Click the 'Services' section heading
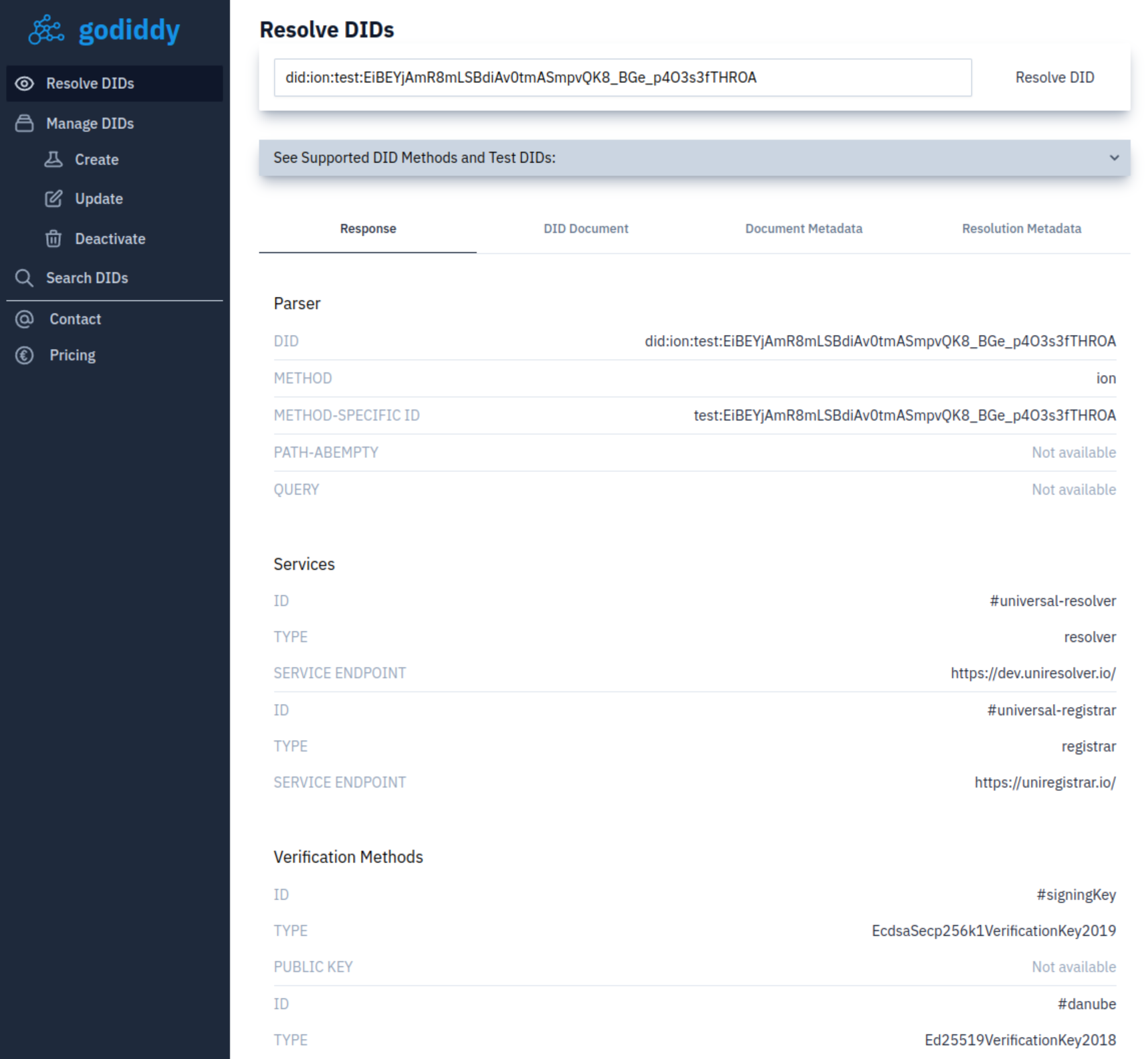Screen dimensions: 1148x1059 pos(304,564)
